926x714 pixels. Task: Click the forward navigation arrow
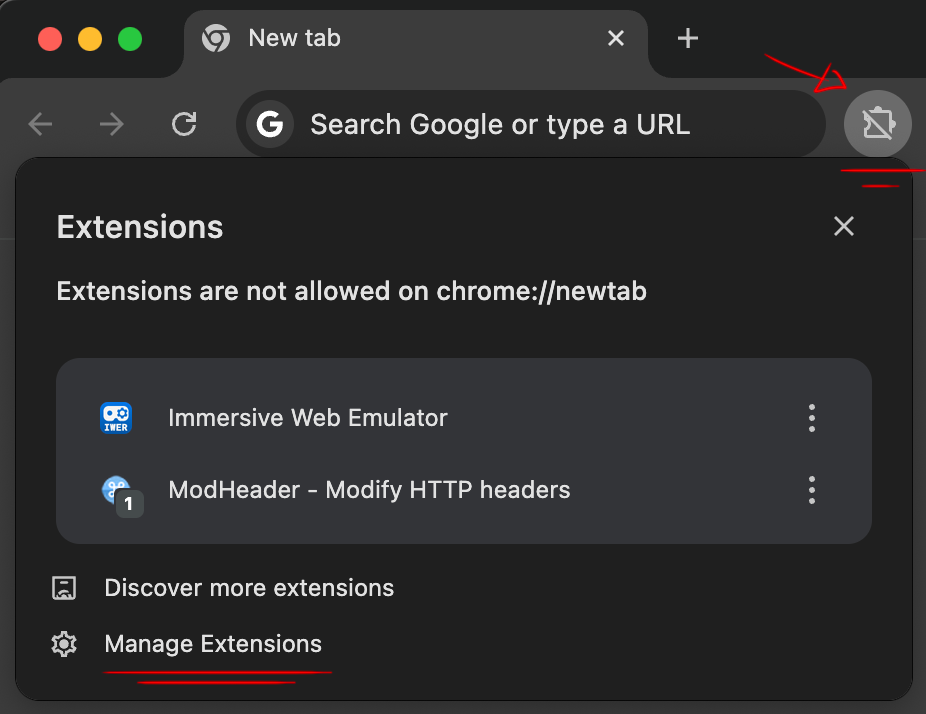[x=112, y=124]
